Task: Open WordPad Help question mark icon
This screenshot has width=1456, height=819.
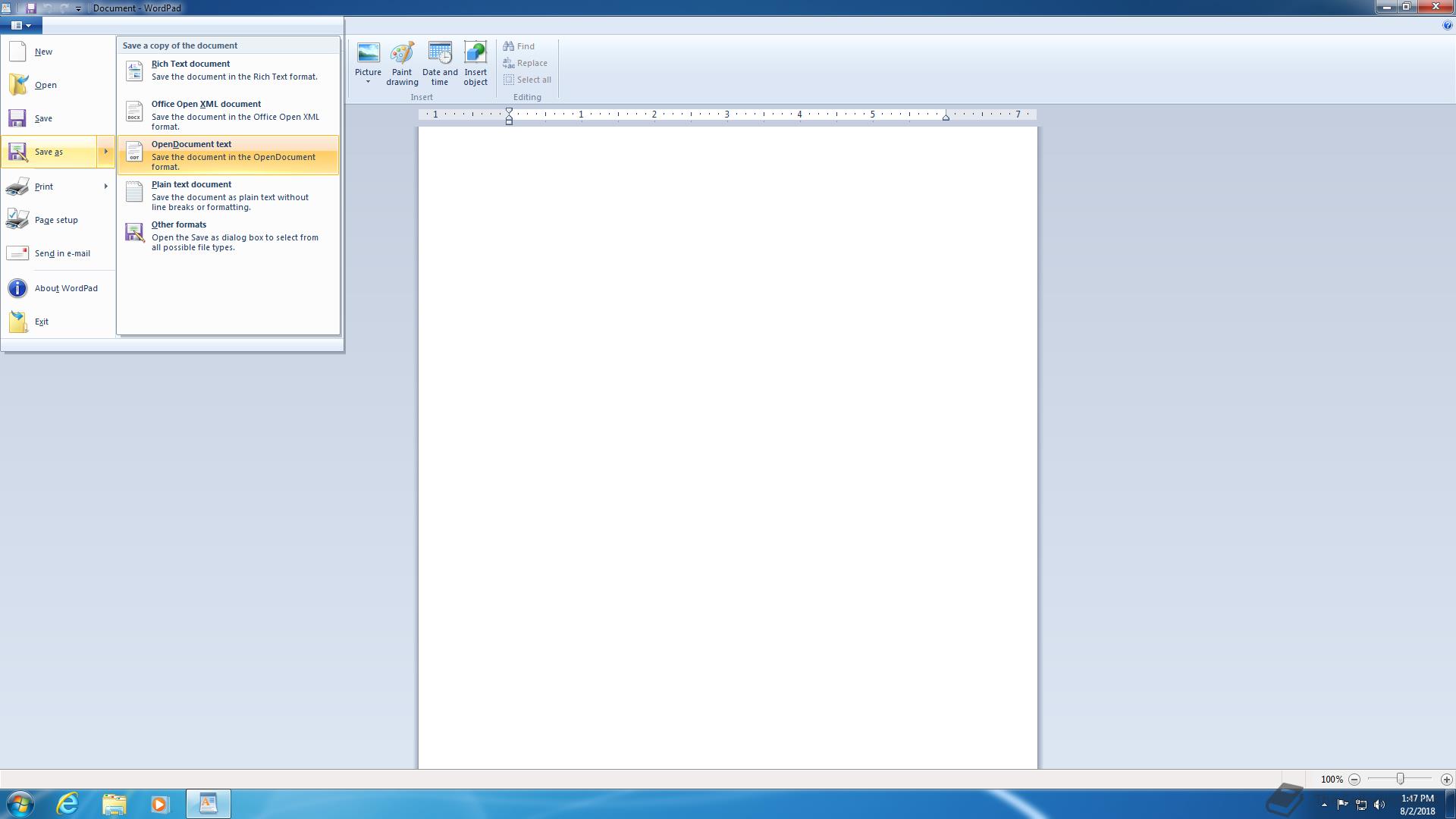Action: (1447, 25)
